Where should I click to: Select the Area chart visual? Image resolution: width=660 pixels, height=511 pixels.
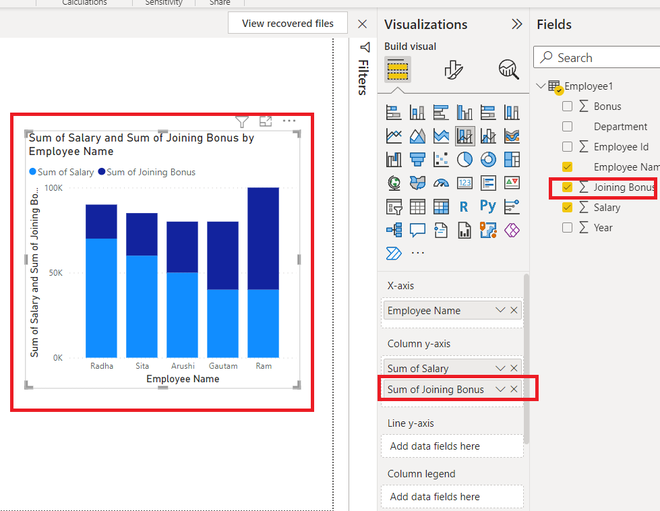[417, 136]
